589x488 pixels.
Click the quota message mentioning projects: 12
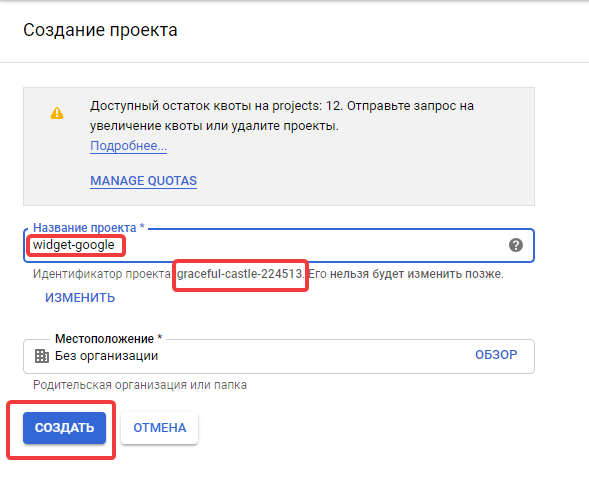(x=282, y=116)
